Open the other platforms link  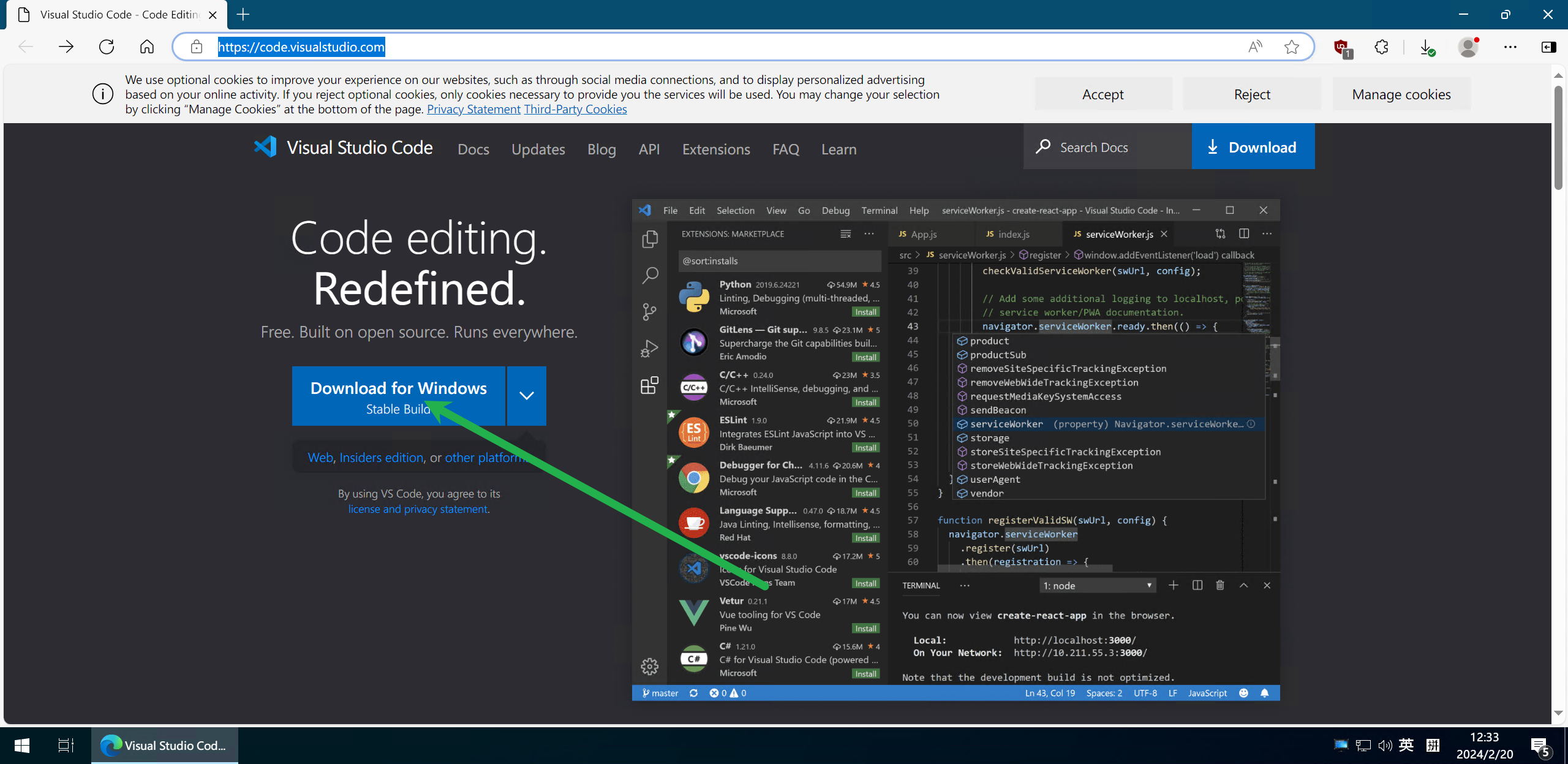[x=486, y=458]
